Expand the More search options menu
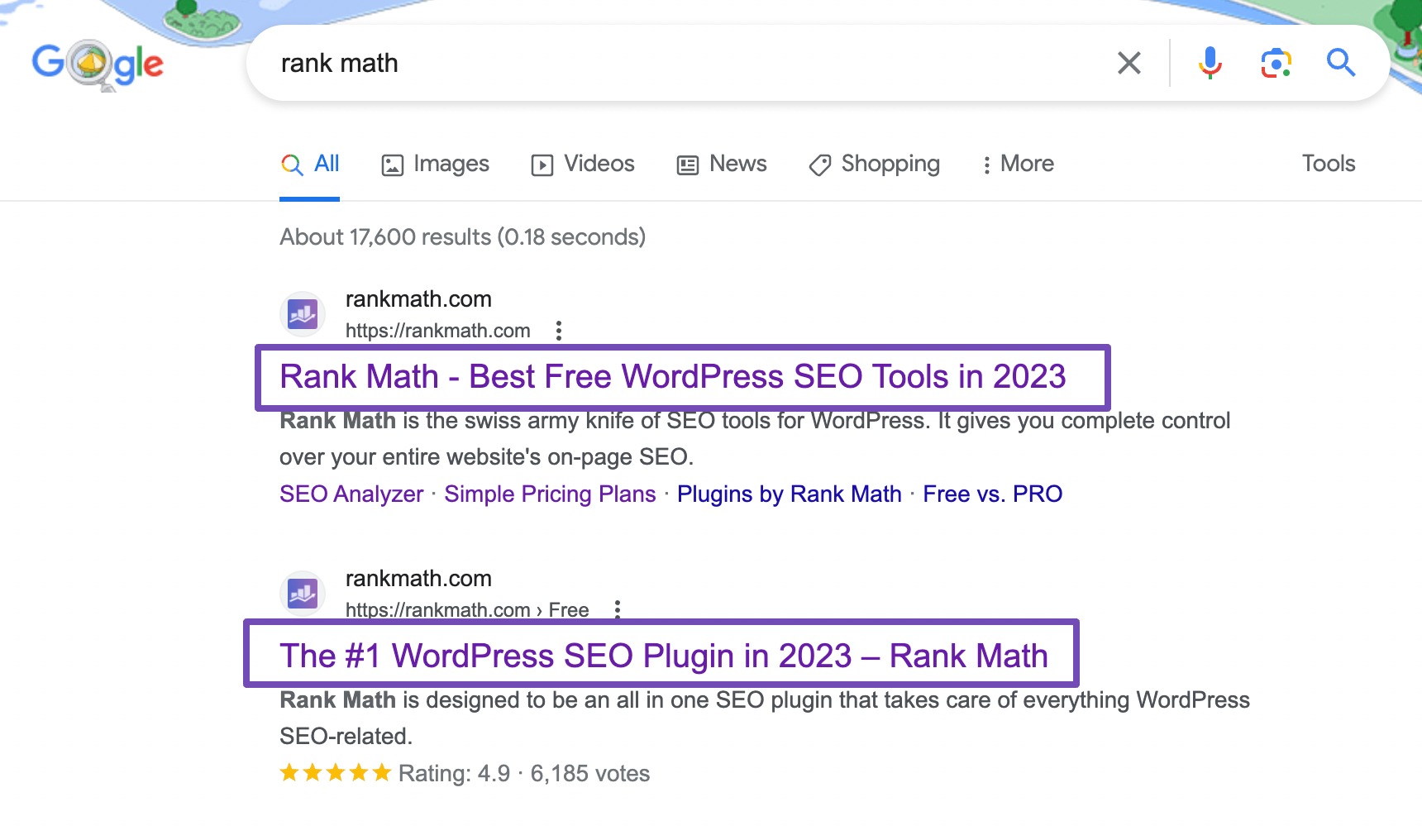Image resolution: width=1422 pixels, height=840 pixels. [1017, 164]
